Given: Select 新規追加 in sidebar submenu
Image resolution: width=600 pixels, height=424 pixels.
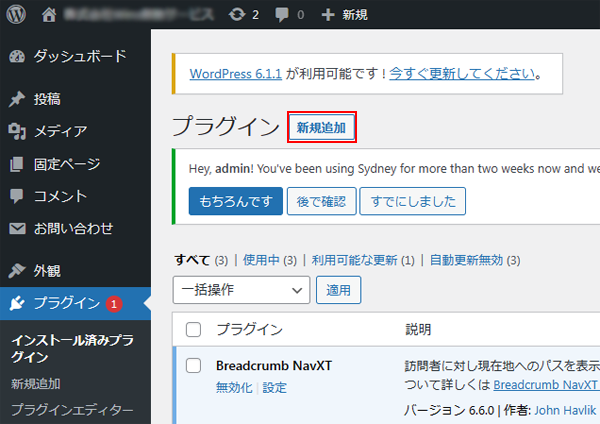Looking at the screenshot, I should pyautogui.click(x=36, y=383).
